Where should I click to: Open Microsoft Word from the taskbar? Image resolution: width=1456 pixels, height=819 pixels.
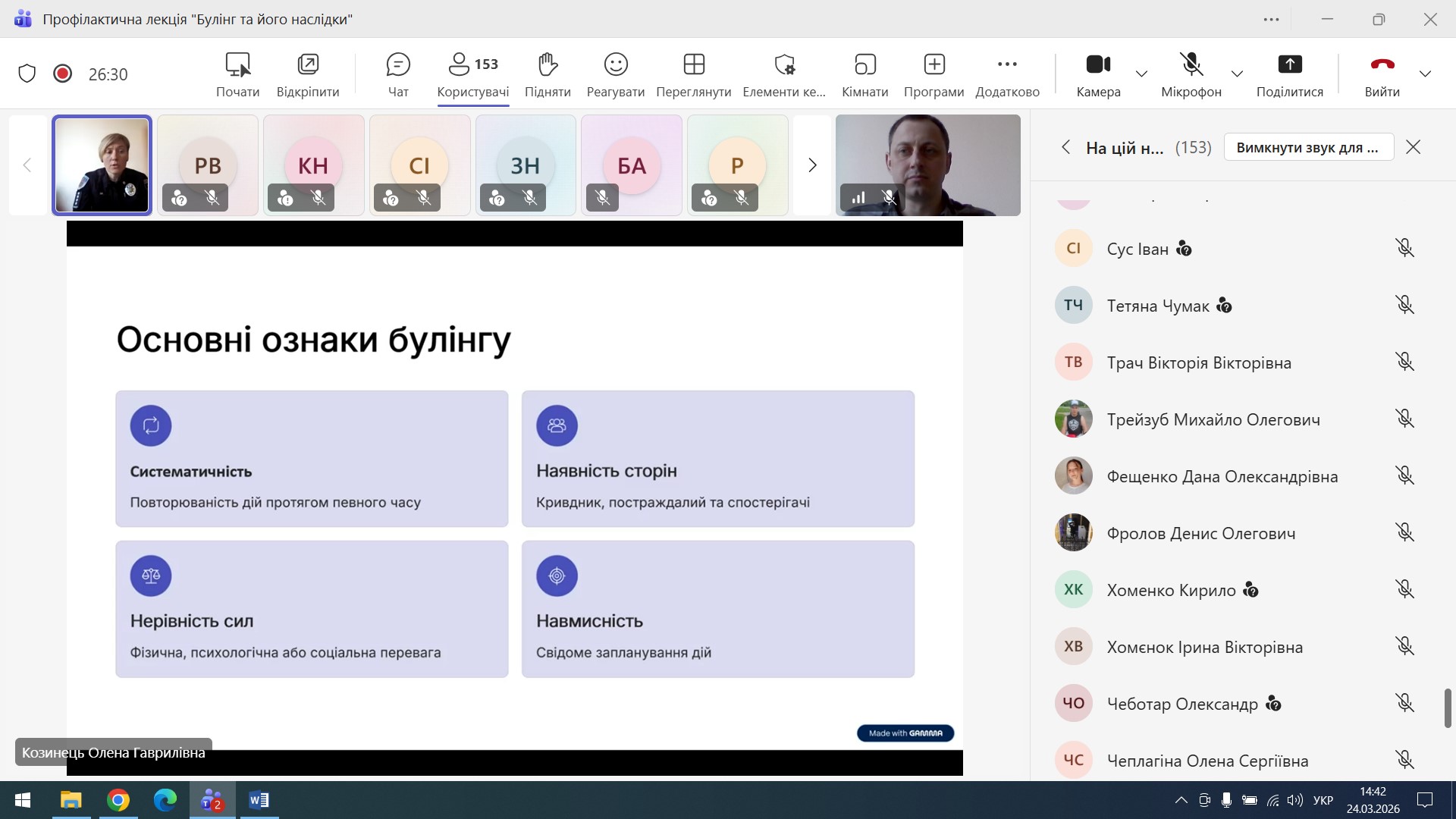pyautogui.click(x=259, y=800)
